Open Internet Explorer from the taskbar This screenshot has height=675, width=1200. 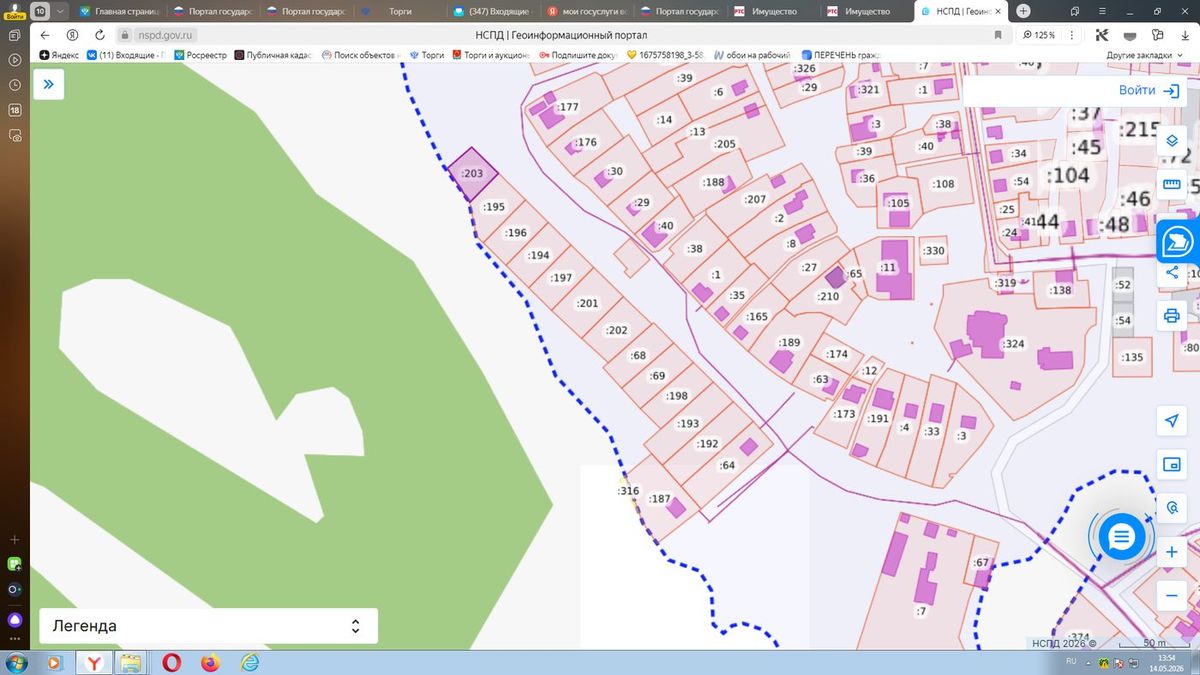point(249,662)
